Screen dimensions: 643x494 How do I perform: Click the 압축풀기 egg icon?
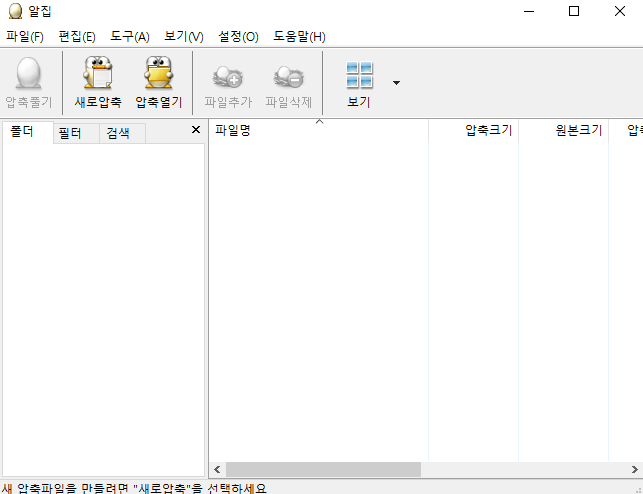(x=28, y=74)
